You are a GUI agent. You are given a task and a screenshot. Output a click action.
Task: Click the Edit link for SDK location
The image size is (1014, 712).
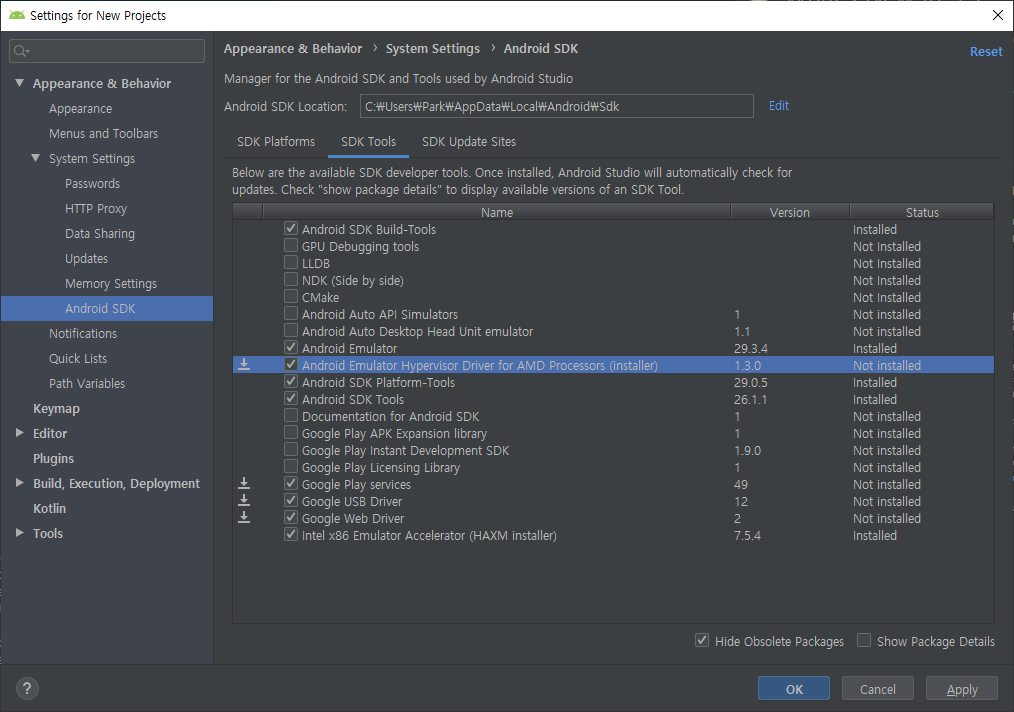[x=779, y=105]
